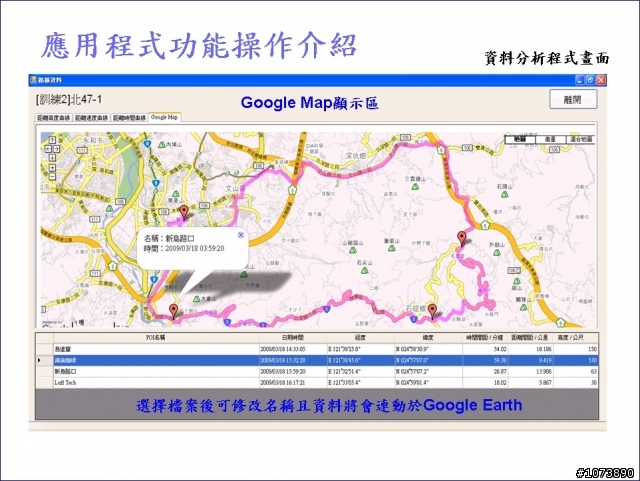Image resolution: width=640 pixels, height=481 pixels.
Task: Click the 距離間距/公里 column header
Action: pos(530,338)
